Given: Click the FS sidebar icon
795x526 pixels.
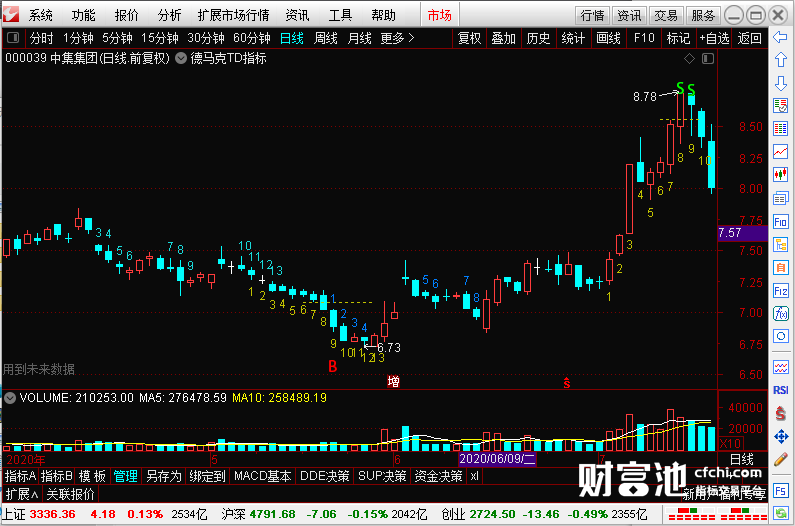Looking at the screenshot, I should click(780, 490).
